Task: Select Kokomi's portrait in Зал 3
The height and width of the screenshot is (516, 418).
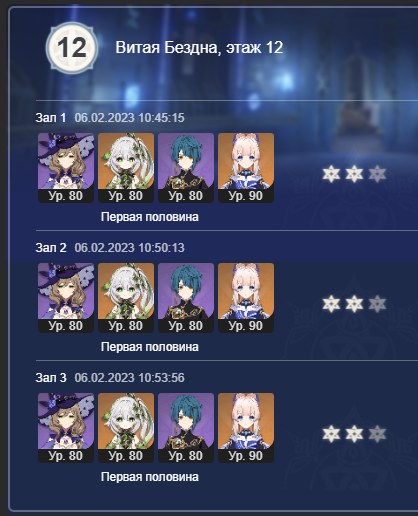Action: point(246,428)
